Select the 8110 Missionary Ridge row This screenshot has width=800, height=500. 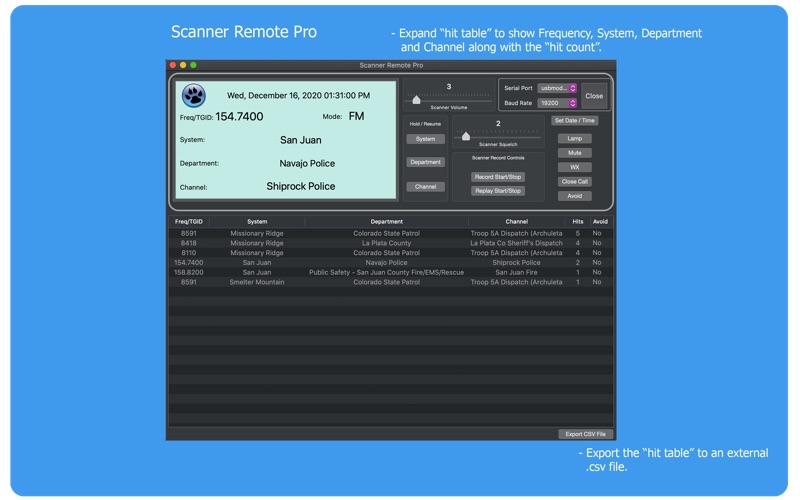pyautogui.click(x=391, y=253)
